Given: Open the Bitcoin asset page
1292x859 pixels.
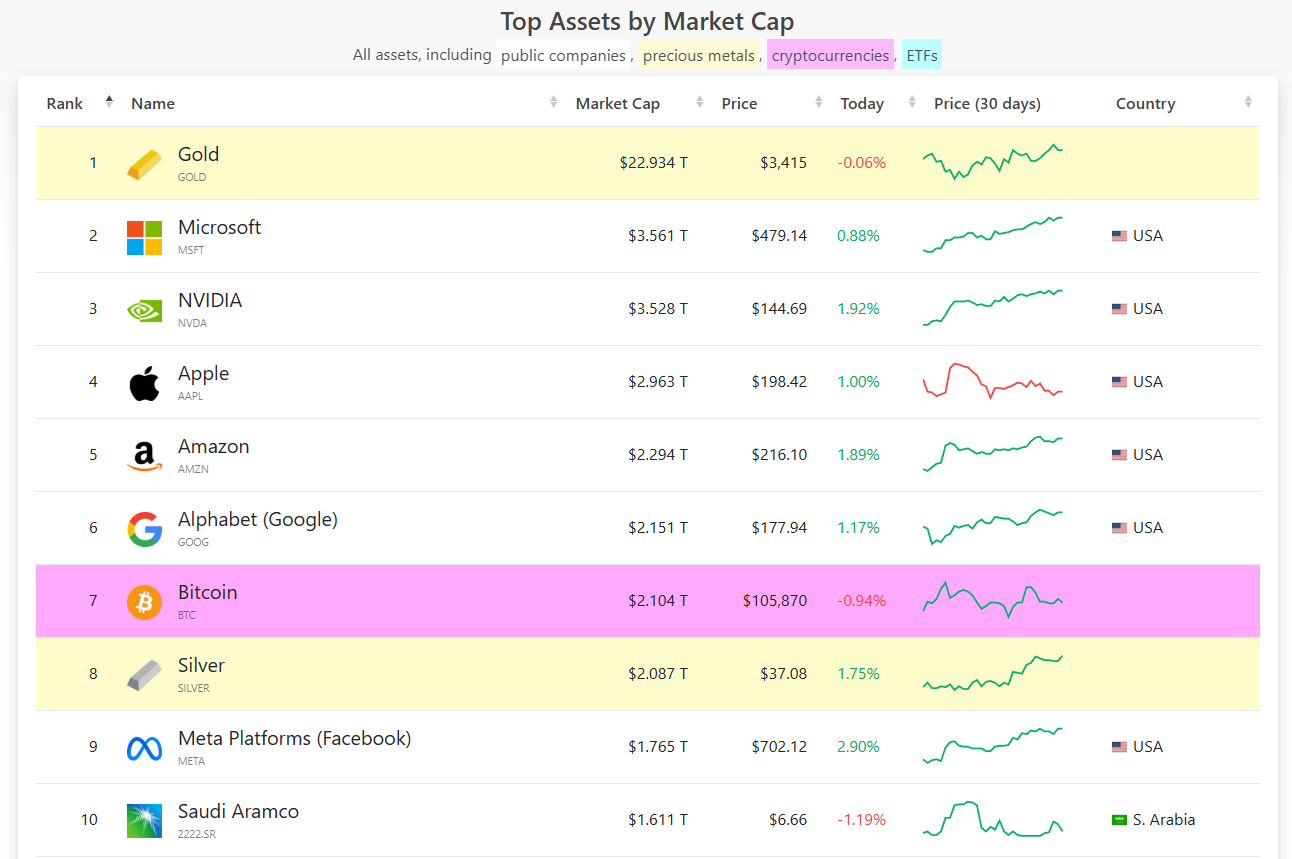Looking at the screenshot, I should 208,593.
